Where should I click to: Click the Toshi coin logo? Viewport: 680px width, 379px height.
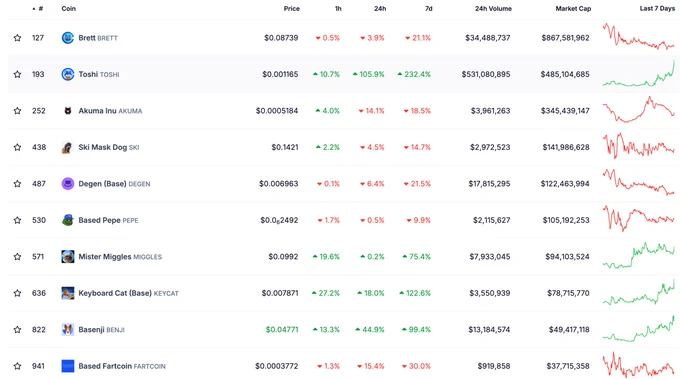coord(68,74)
